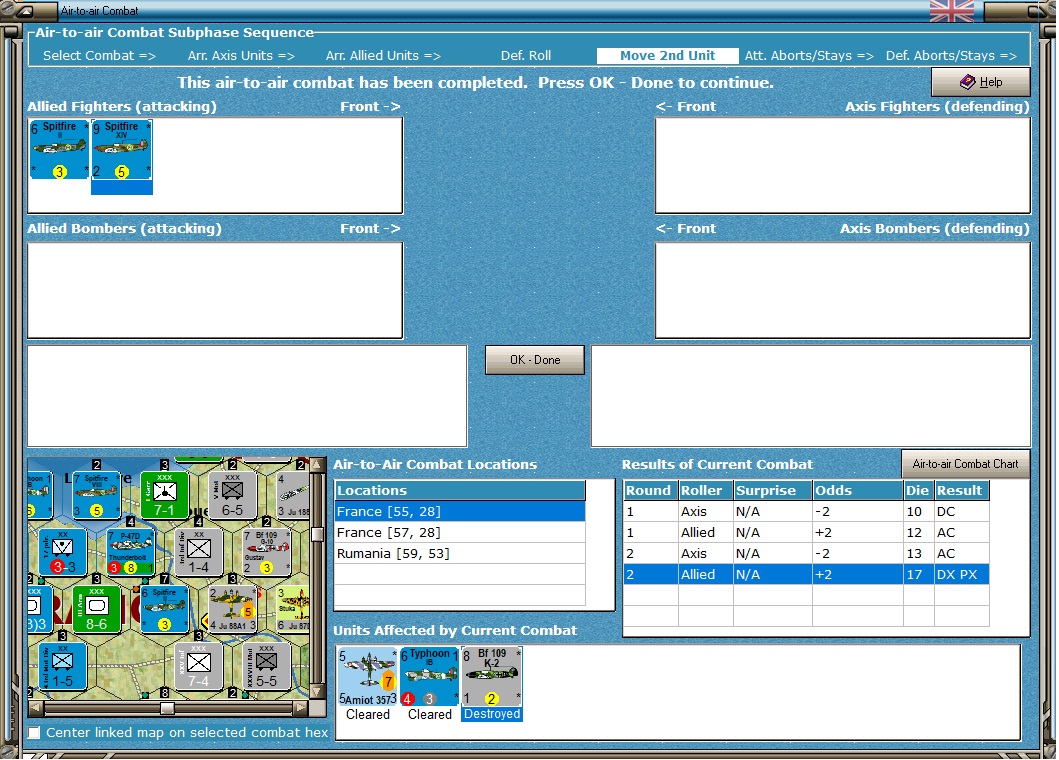Viewport: 1059px width, 760px height.
Task: Click the Ju 88A1 bomber counter on map
Action: 232,609
